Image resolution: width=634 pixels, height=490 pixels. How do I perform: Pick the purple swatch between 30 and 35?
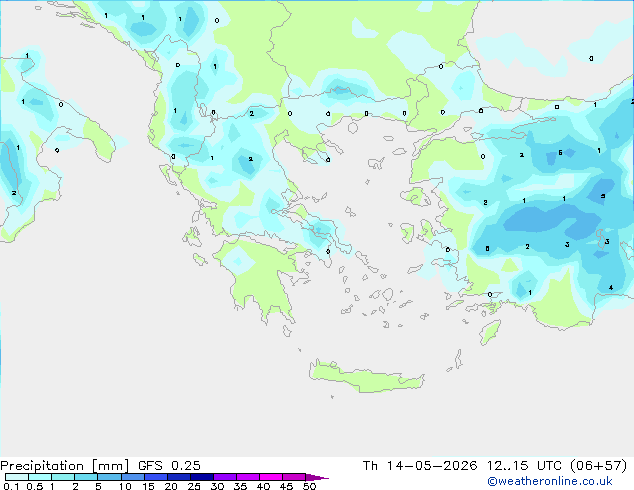[225, 477]
